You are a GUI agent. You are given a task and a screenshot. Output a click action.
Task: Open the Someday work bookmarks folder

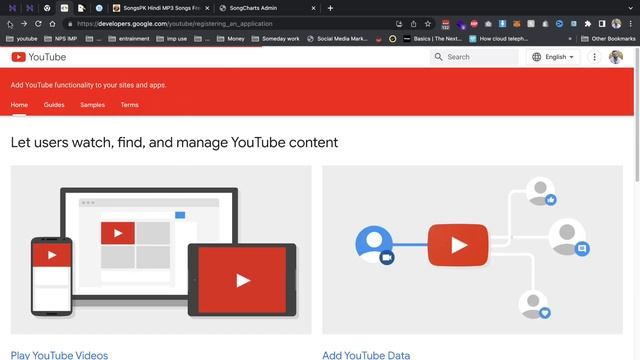click(x=276, y=39)
